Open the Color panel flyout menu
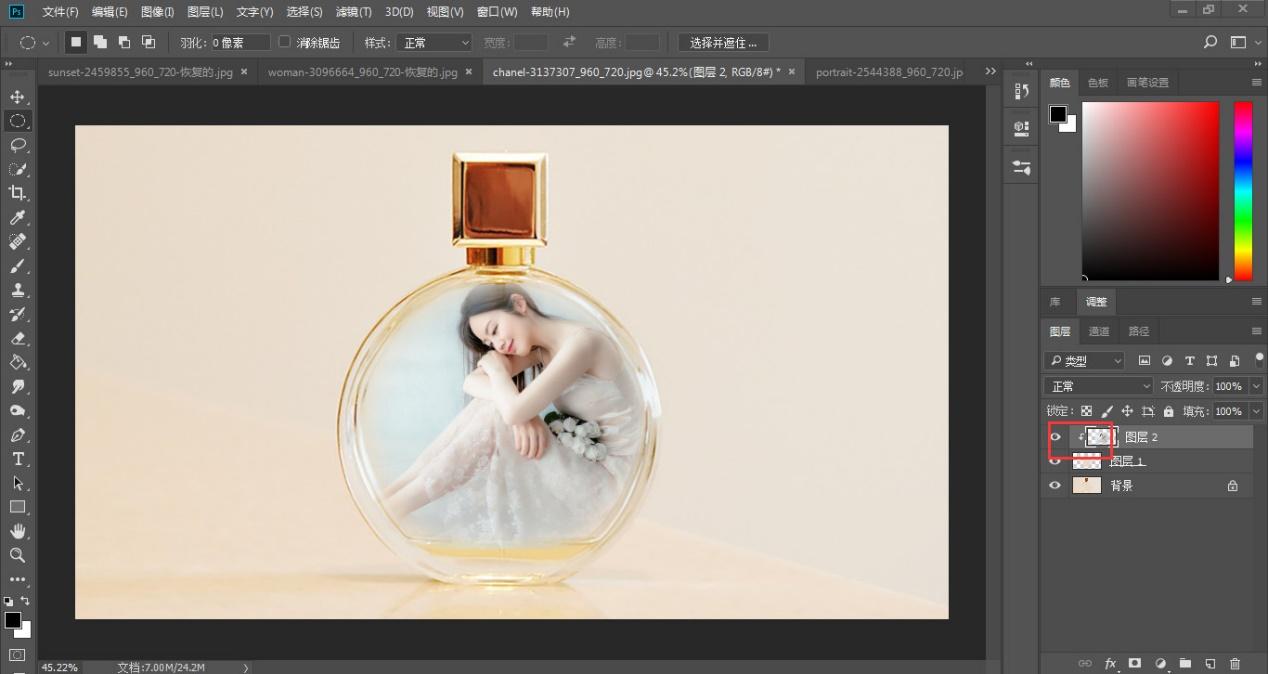 pyautogui.click(x=1257, y=82)
